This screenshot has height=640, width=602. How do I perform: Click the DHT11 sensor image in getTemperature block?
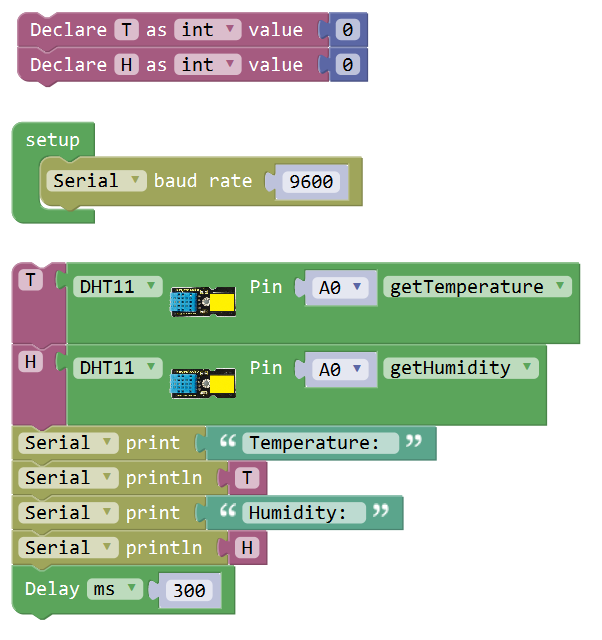click(x=203, y=301)
